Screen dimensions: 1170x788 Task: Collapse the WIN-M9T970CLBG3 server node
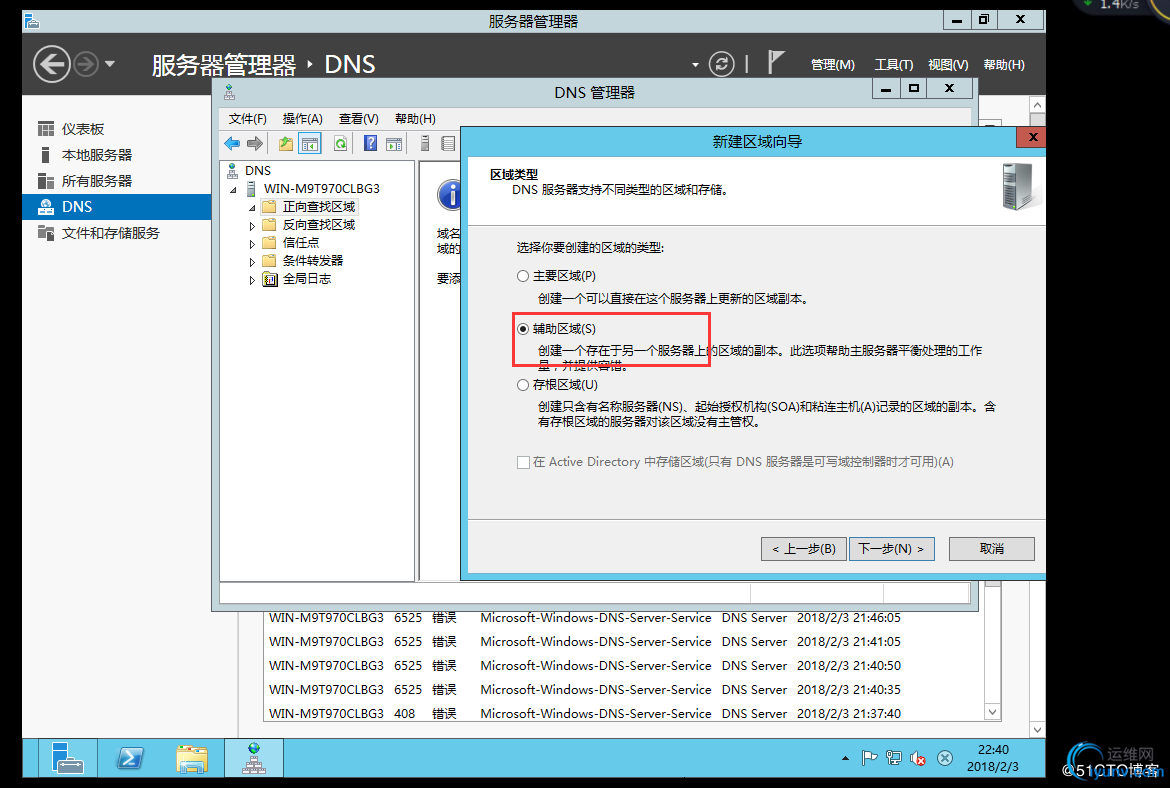point(234,190)
